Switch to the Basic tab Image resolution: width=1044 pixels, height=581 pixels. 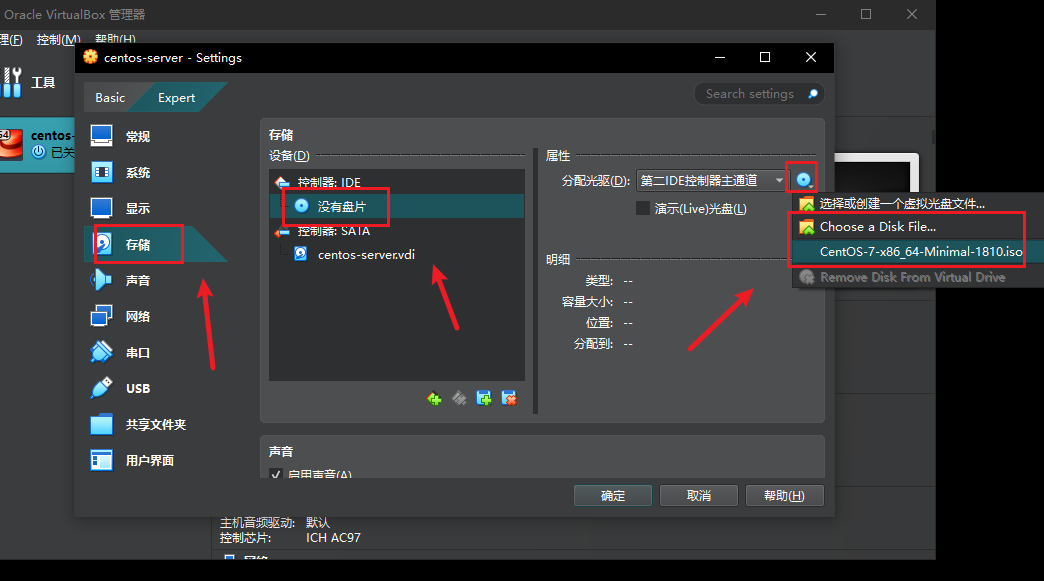(110, 98)
